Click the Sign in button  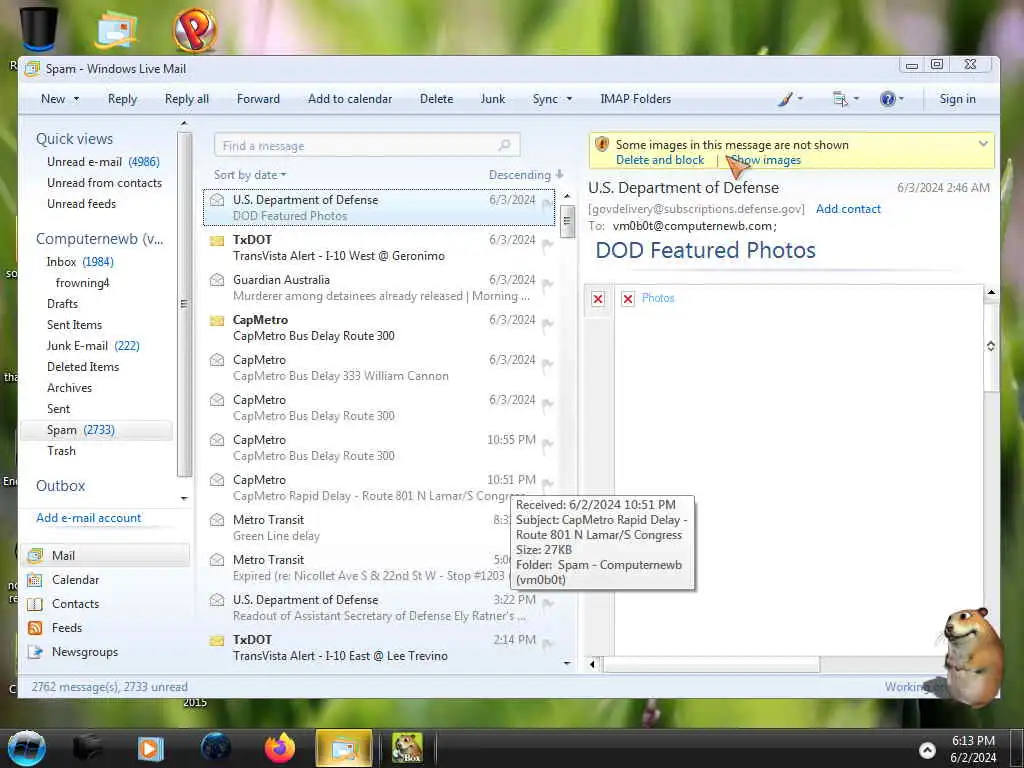click(x=957, y=99)
